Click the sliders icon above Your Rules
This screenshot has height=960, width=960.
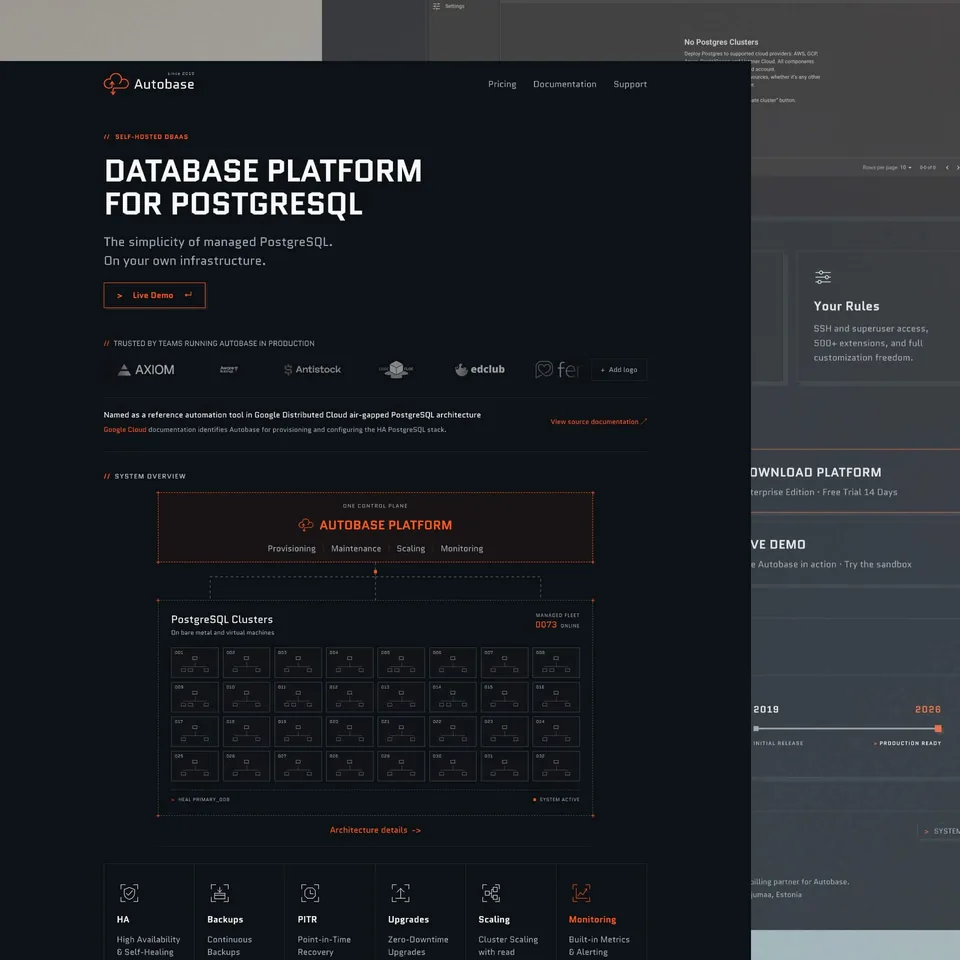click(x=823, y=277)
